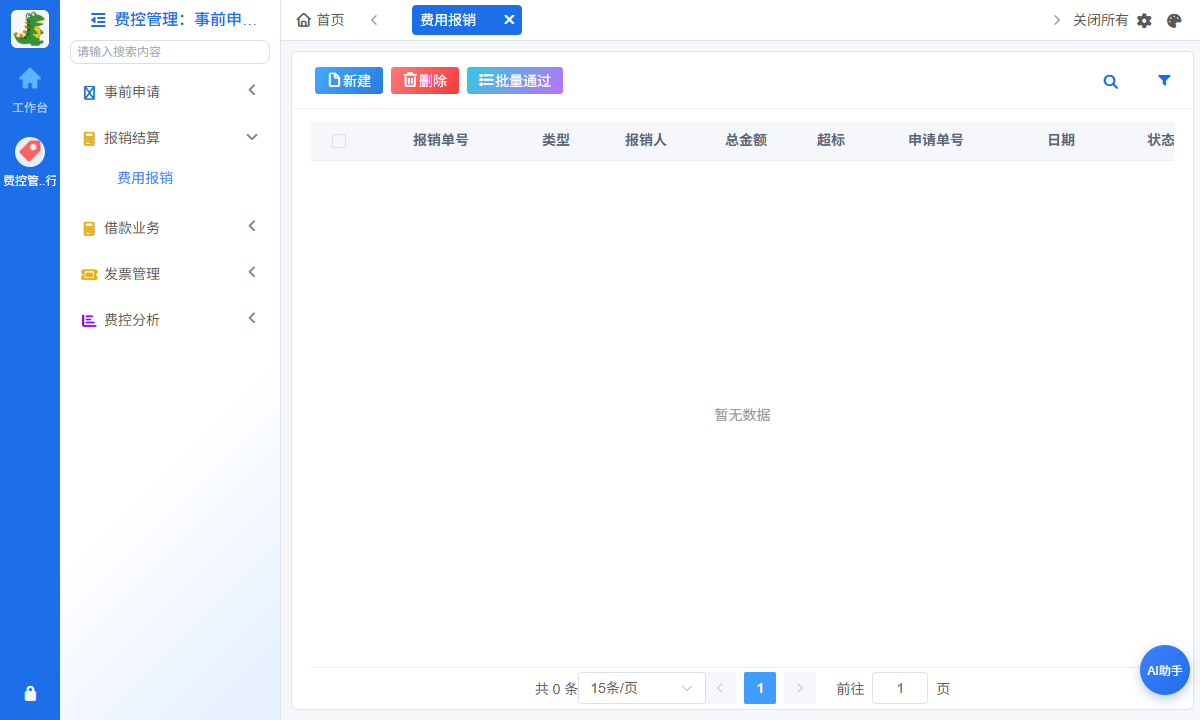1200x720 pixels.
Task: Expand the 事前申请 menu
Action: point(170,92)
